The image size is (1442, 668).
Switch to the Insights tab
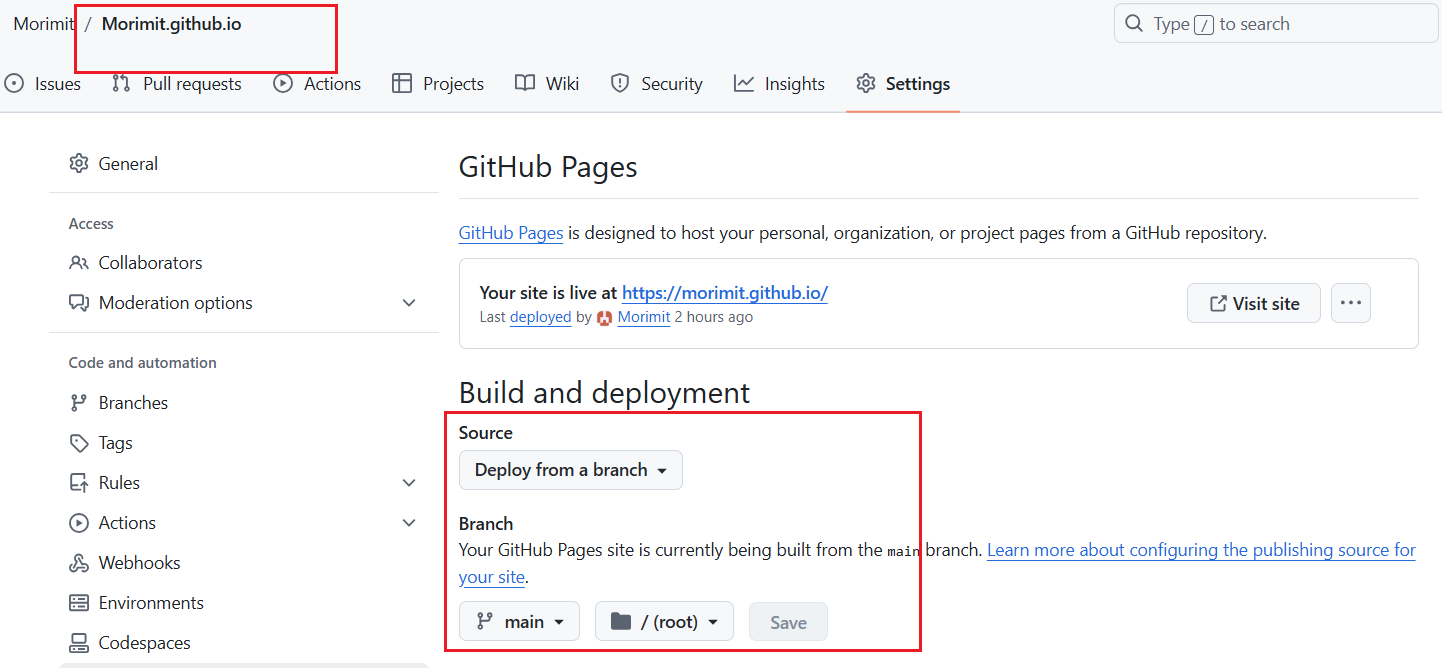[779, 84]
